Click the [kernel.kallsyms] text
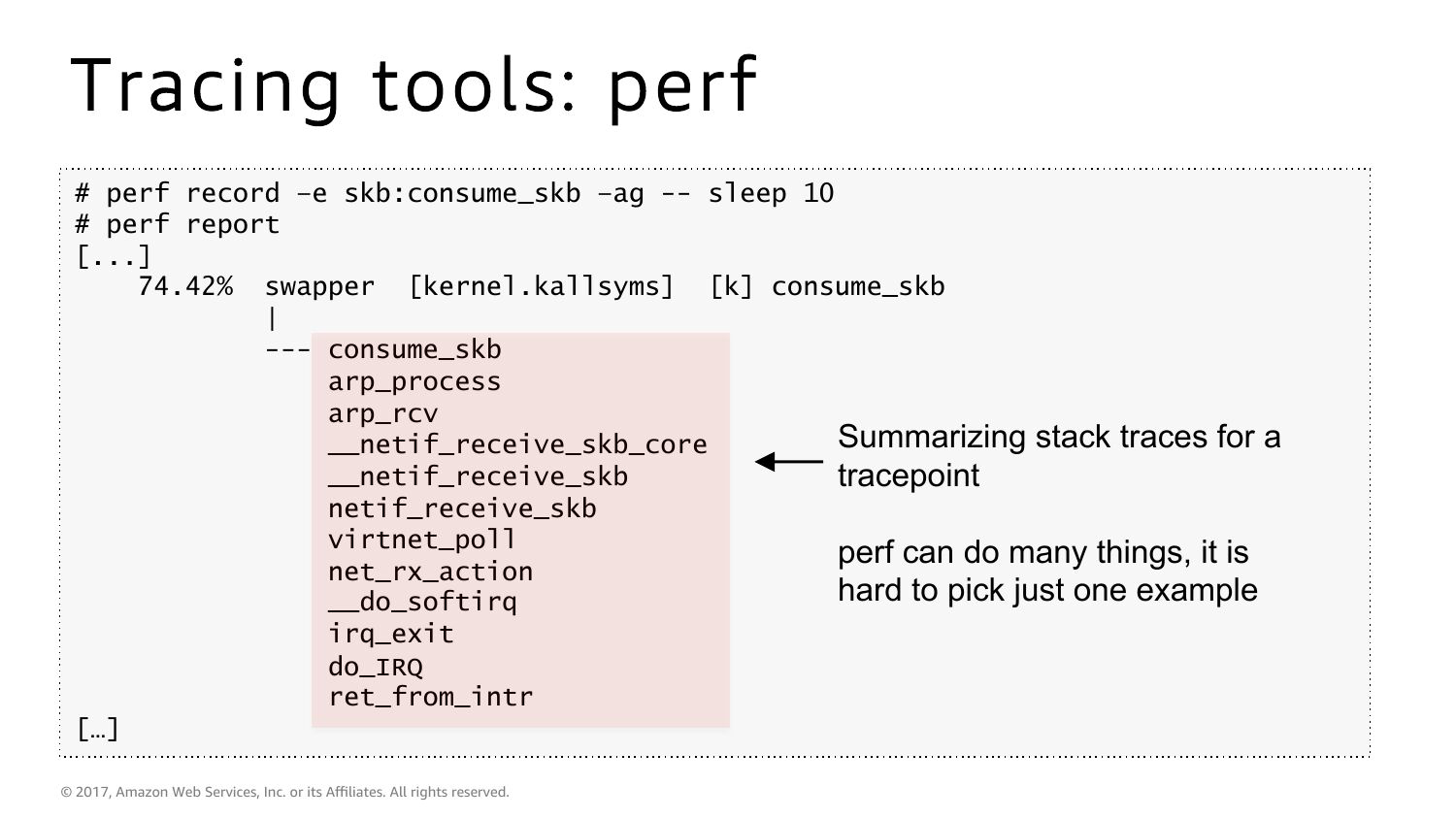This screenshot has width=1456, height=819. tap(541, 287)
